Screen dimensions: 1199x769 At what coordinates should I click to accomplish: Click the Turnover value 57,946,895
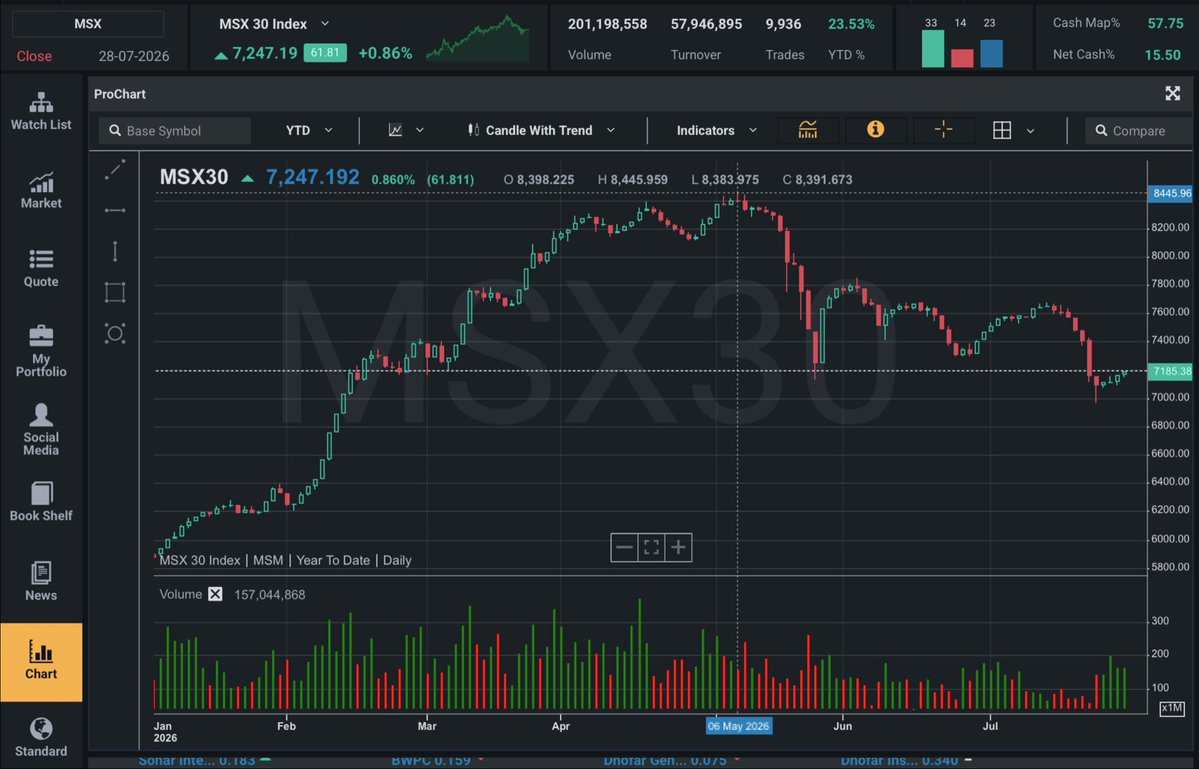point(707,24)
